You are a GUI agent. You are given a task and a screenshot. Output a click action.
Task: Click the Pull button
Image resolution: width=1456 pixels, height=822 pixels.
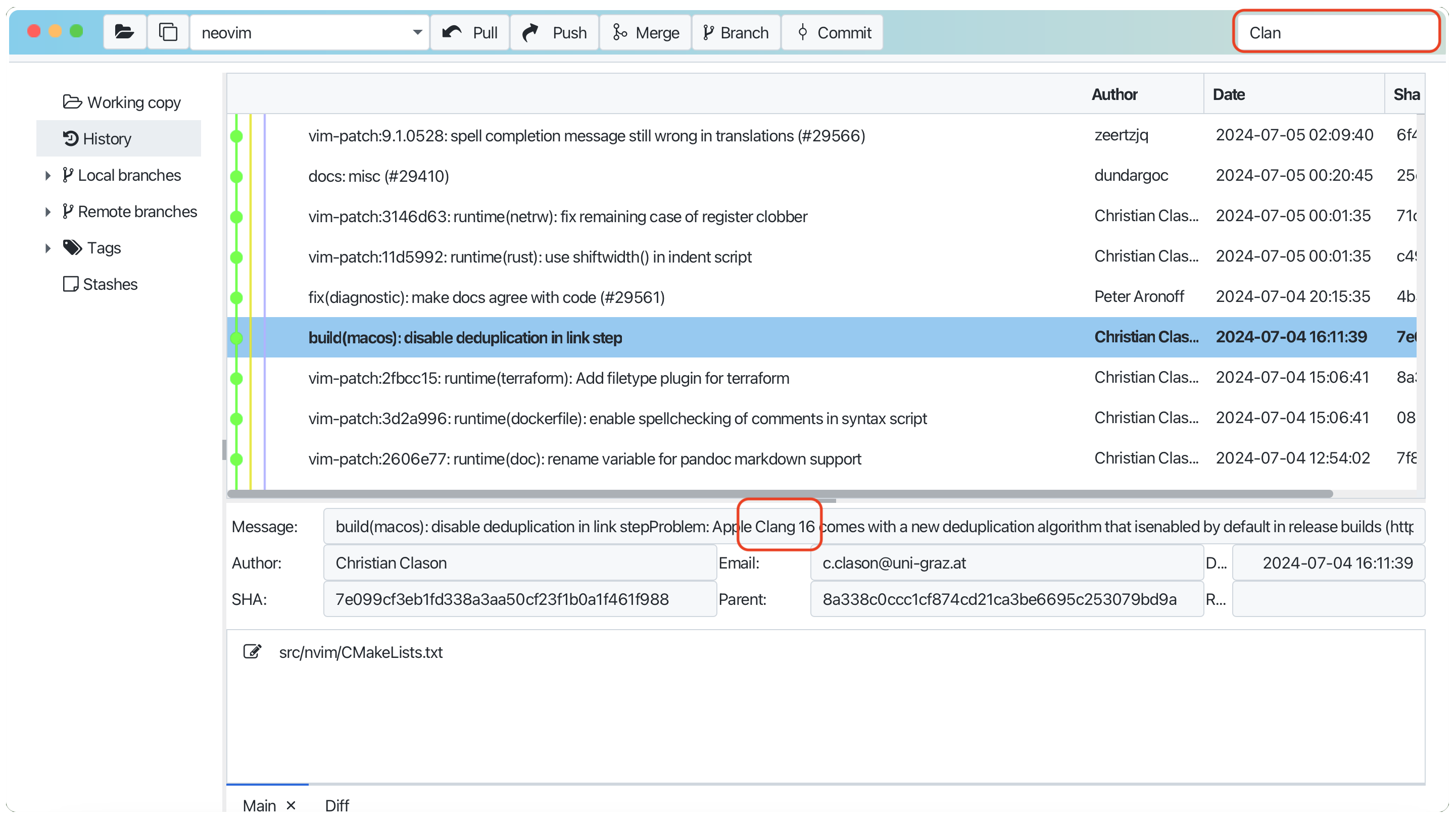470,32
